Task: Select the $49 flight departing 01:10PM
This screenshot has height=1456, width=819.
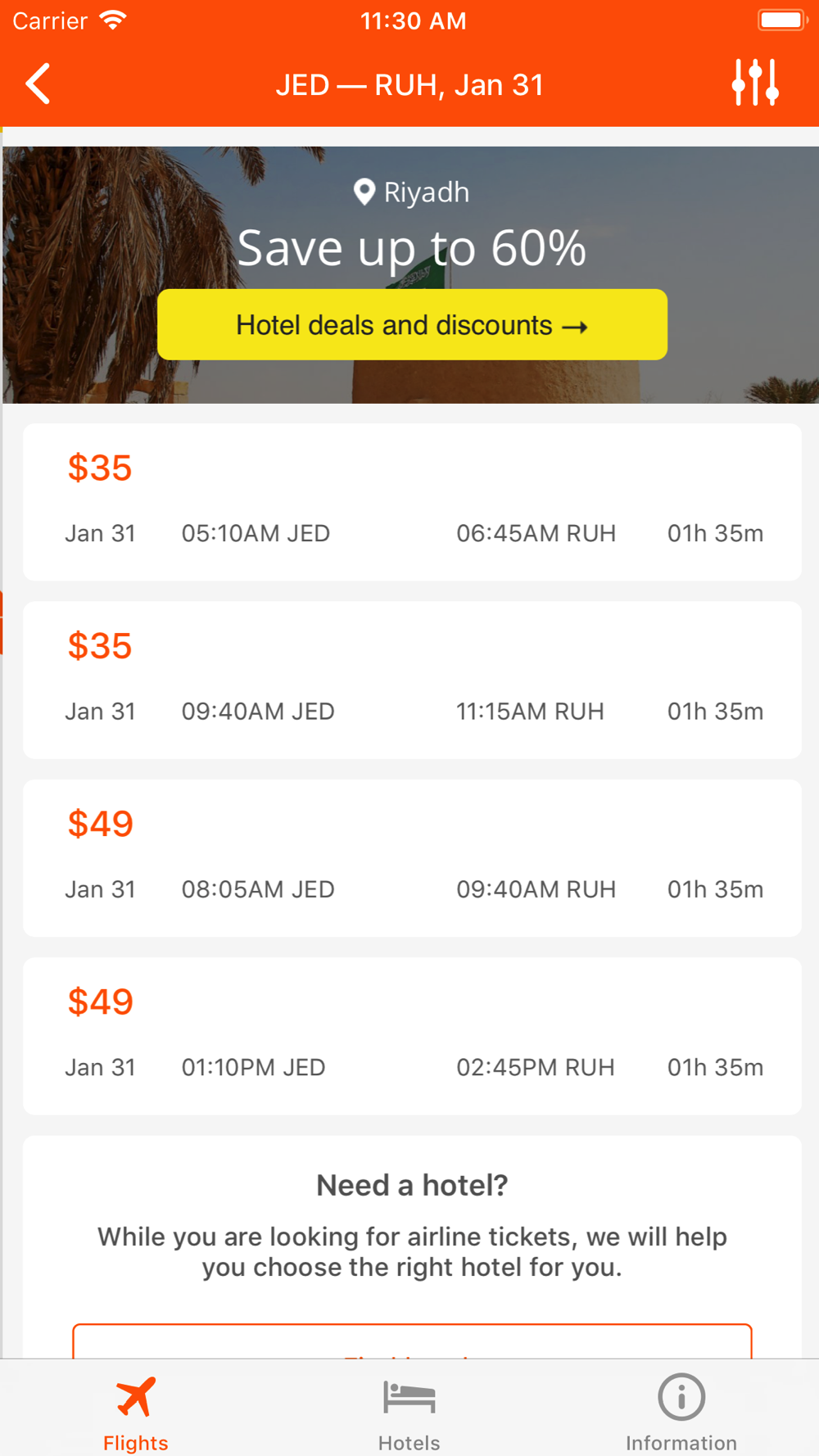Action: [412, 1036]
